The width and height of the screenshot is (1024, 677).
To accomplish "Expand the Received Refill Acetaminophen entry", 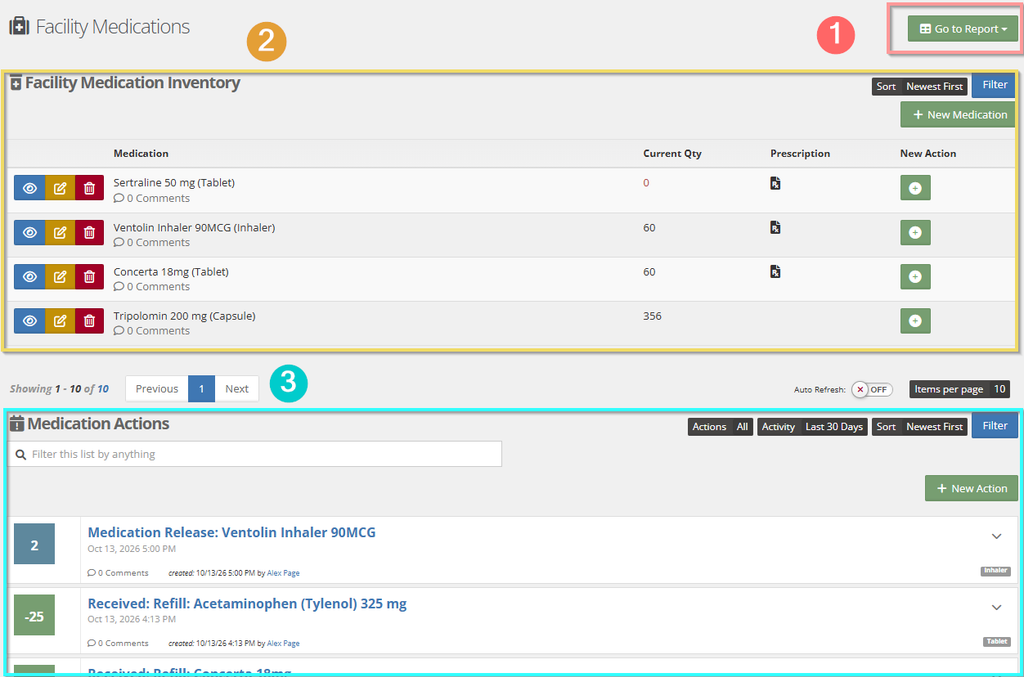I will (x=997, y=607).
